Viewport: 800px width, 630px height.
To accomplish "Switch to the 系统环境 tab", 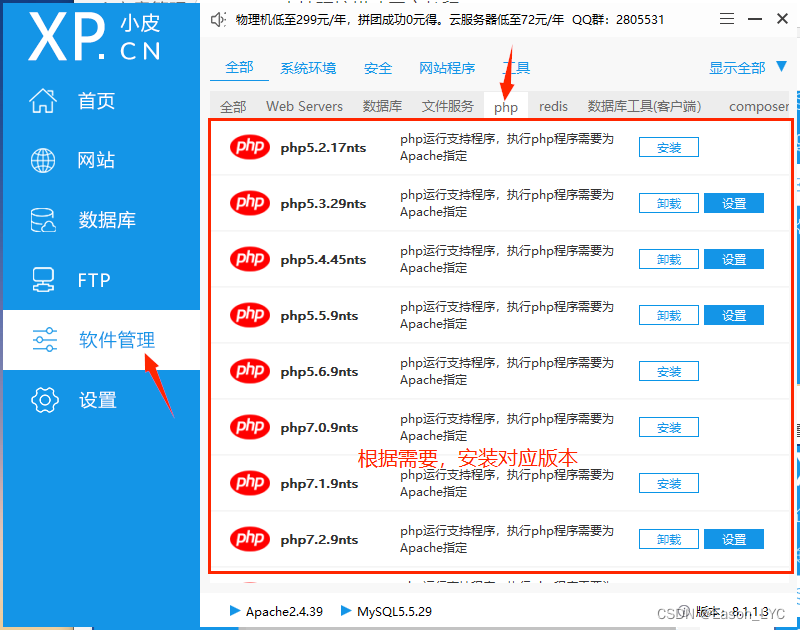I will pyautogui.click(x=308, y=68).
